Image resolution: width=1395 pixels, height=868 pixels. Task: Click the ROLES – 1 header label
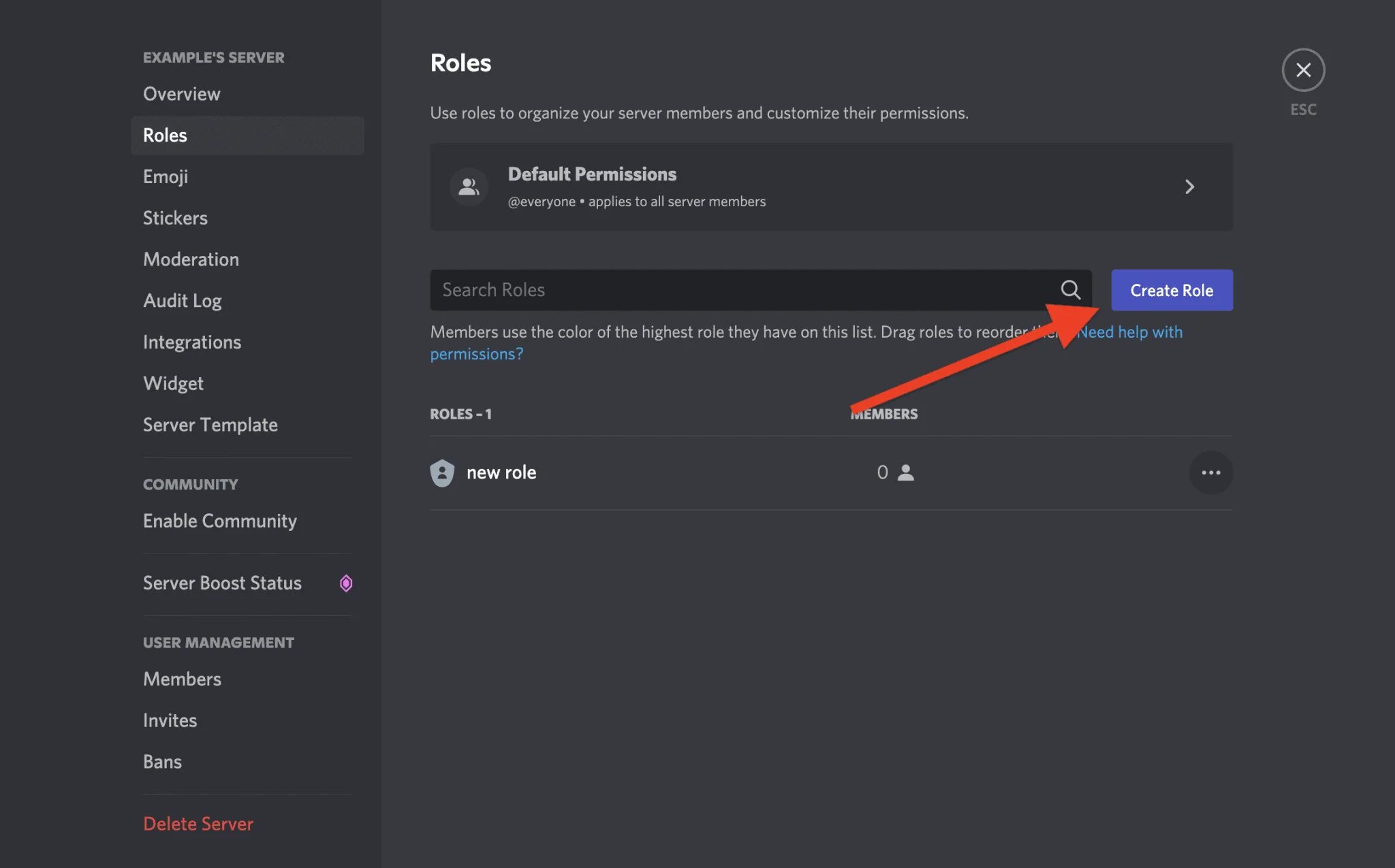(x=460, y=414)
